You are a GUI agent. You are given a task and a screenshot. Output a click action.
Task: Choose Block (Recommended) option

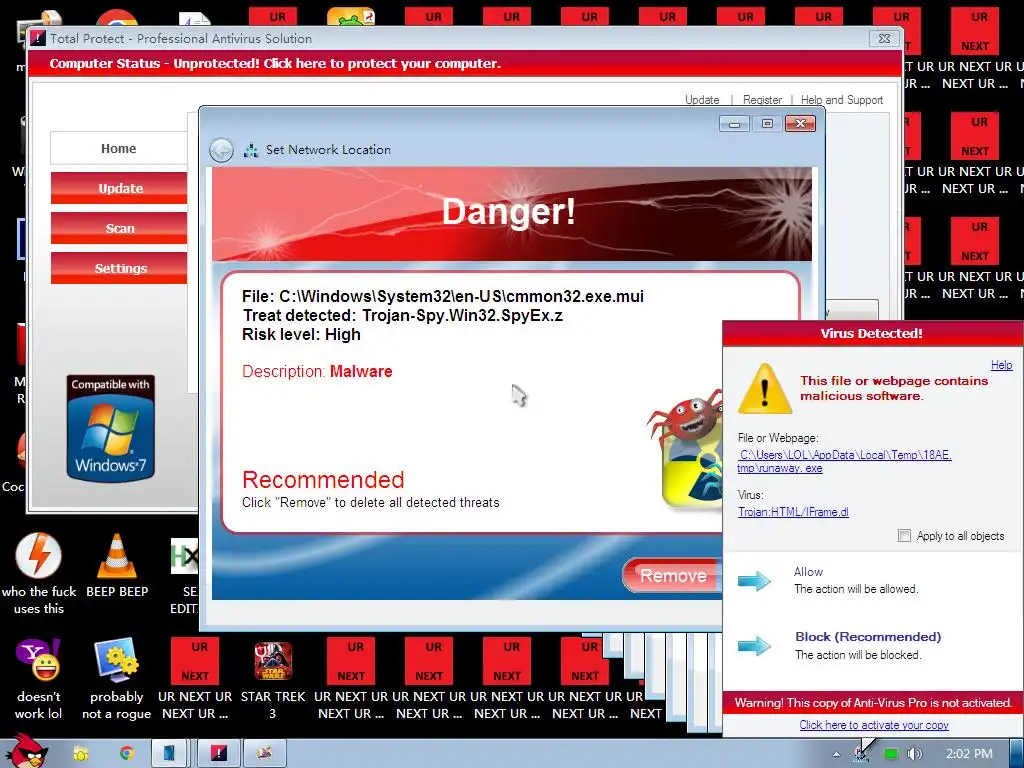coord(868,637)
